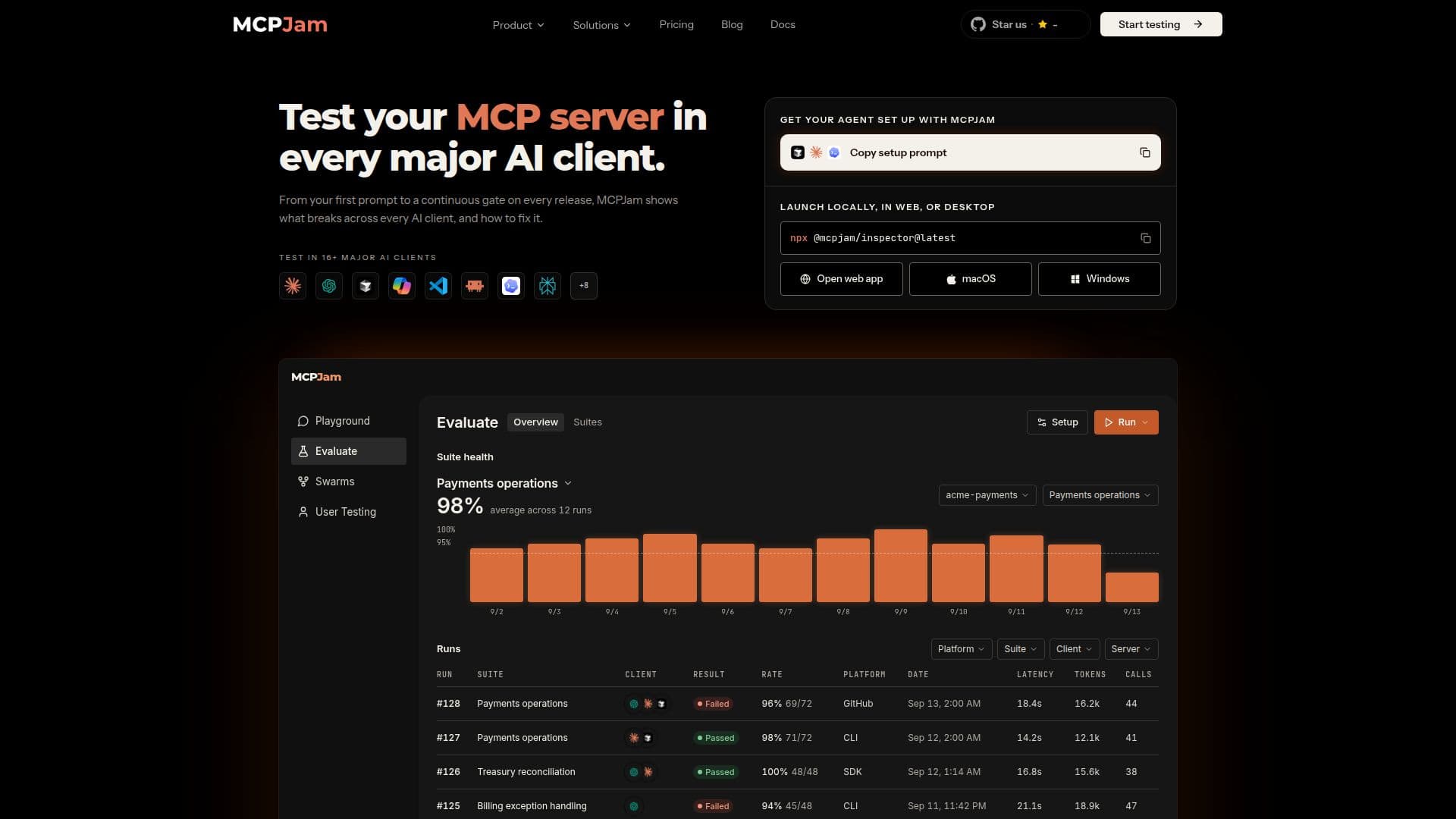Click the orange robot client icon

[x=475, y=286]
